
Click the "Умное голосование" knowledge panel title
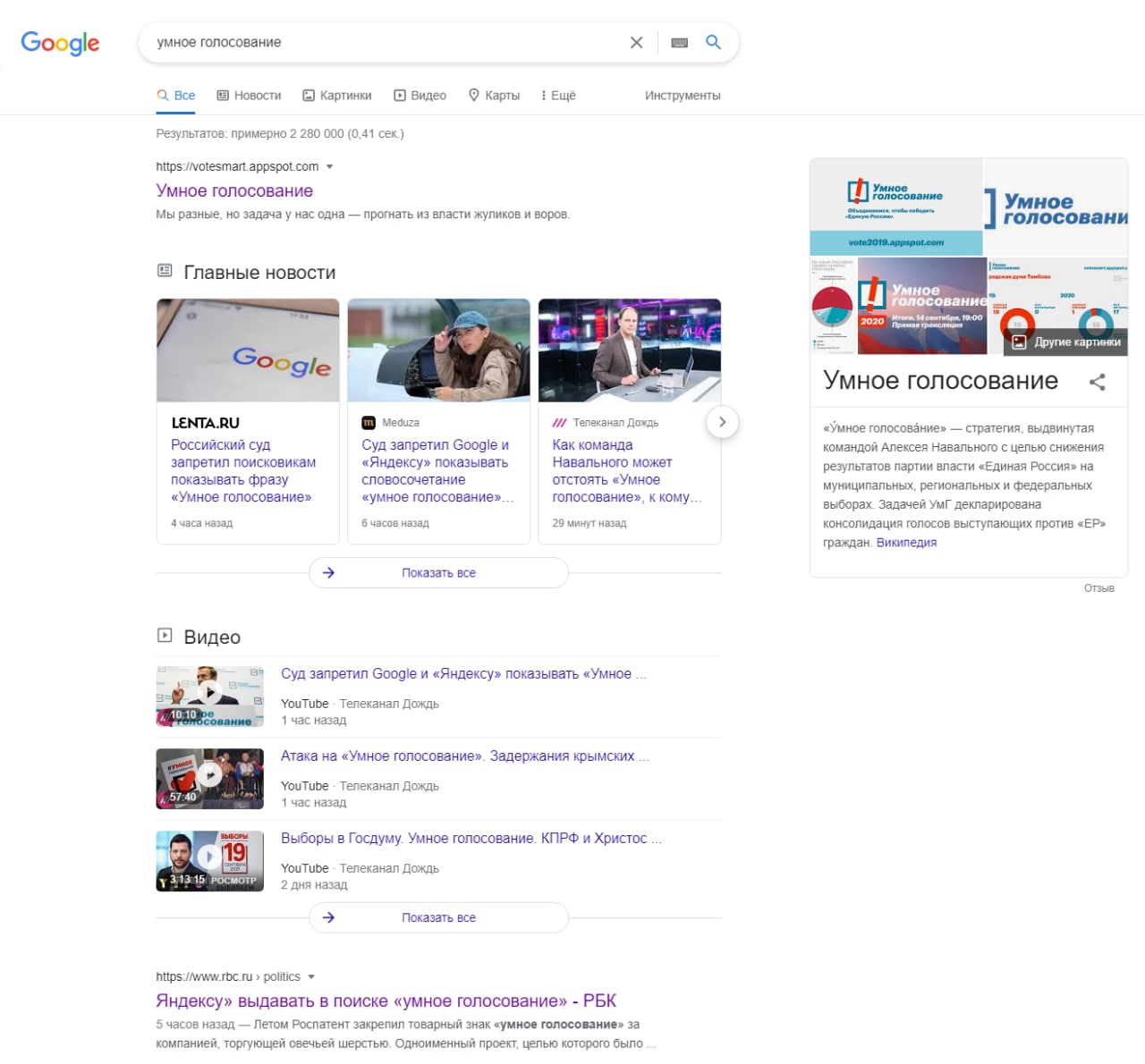(x=940, y=381)
